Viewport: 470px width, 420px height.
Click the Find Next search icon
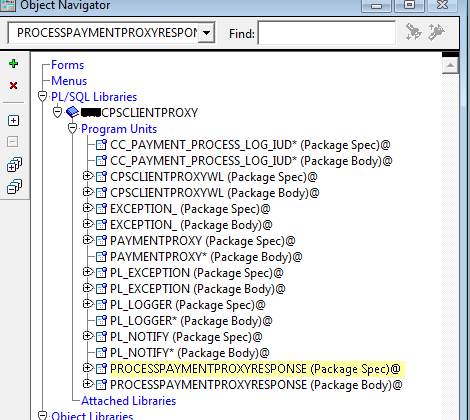pos(414,32)
